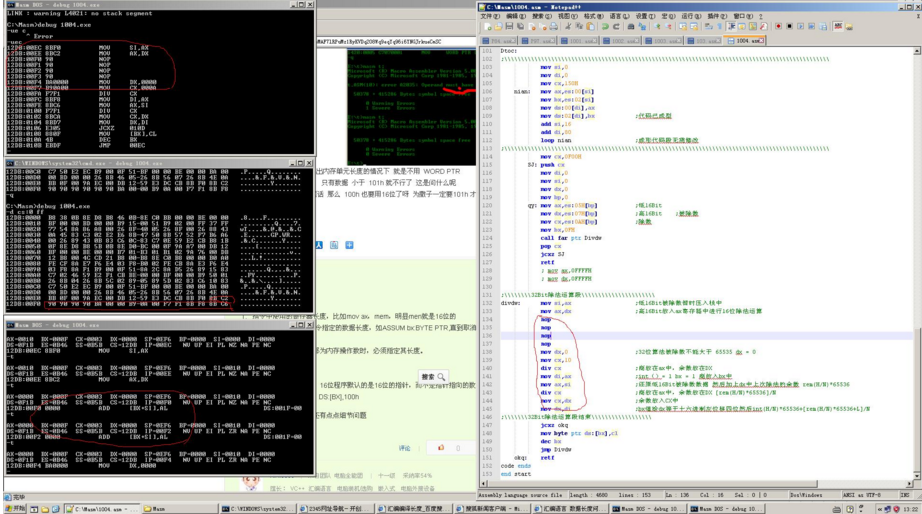
Task: Close the active 1004.asm tab
Action: pyautogui.click(x=762, y=41)
